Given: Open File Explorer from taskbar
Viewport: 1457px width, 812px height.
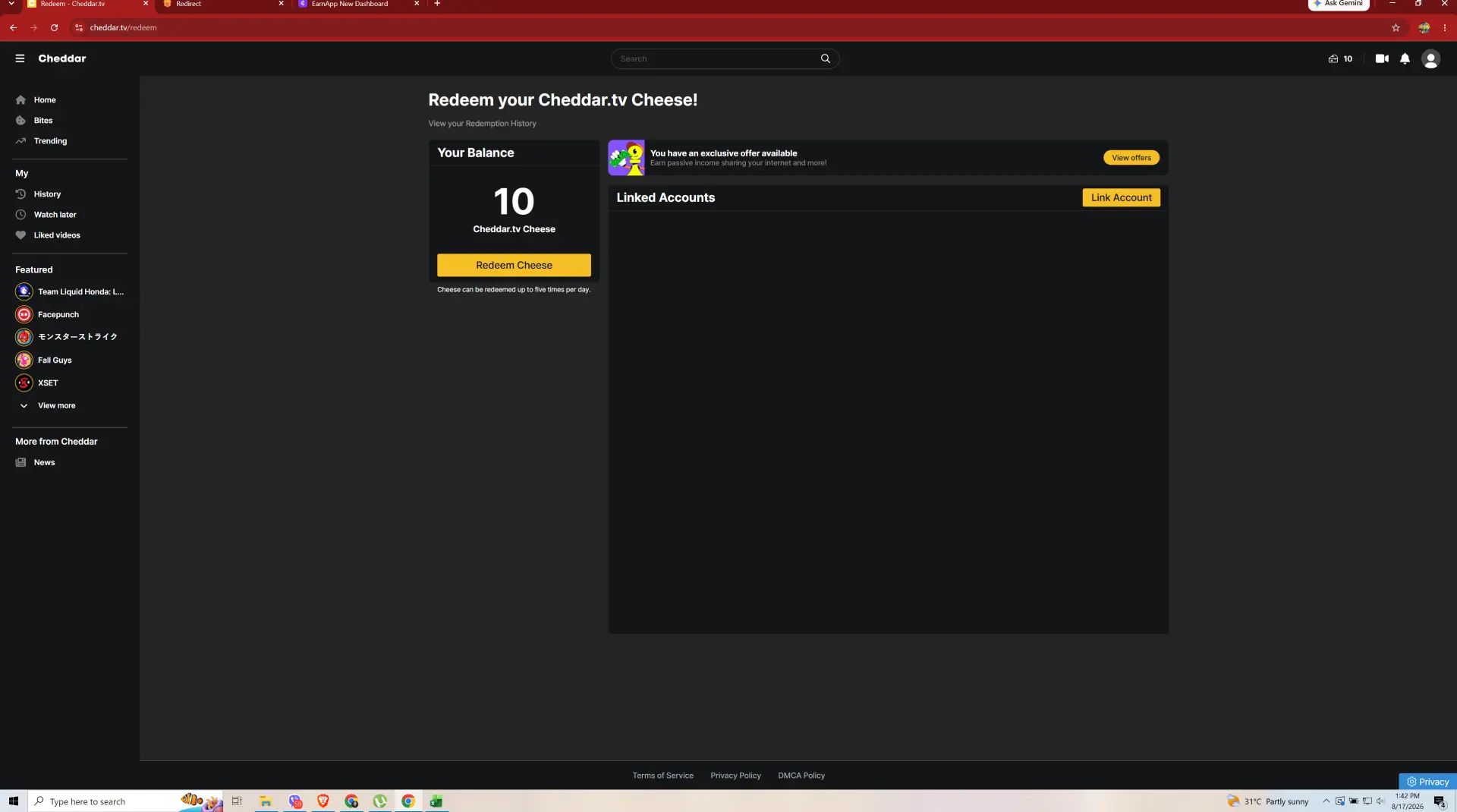Looking at the screenshot, I should [266, 801].
